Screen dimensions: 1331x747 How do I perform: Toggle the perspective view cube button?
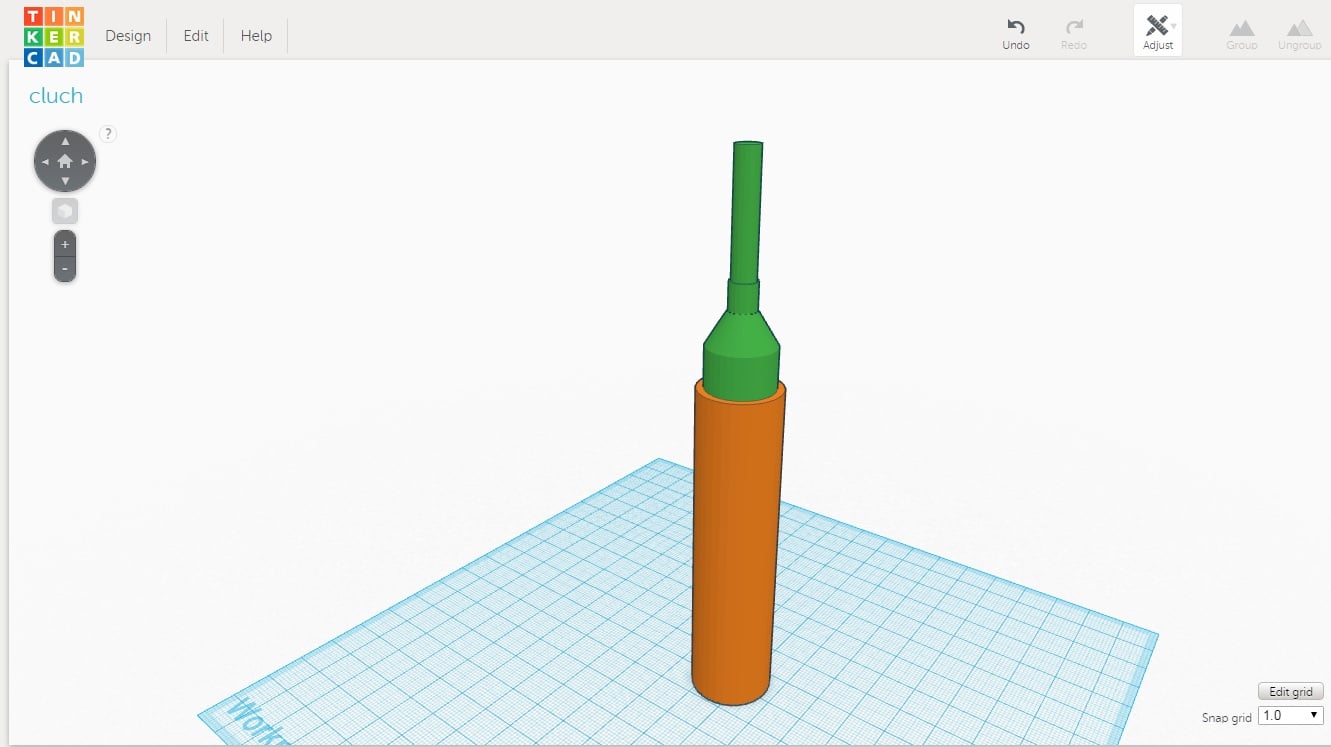coord(65,212)
